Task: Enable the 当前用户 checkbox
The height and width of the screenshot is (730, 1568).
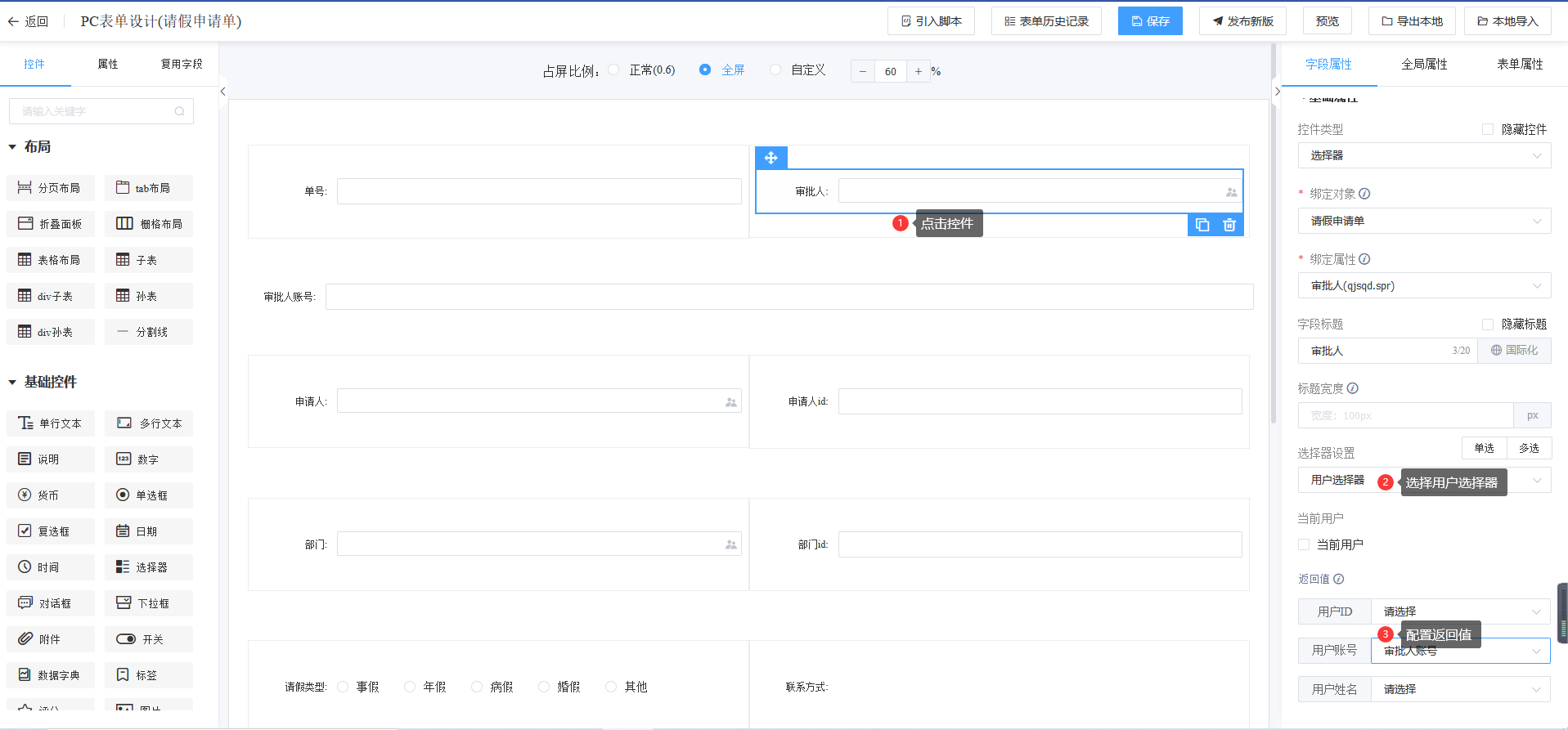Action: point(1304,544)
